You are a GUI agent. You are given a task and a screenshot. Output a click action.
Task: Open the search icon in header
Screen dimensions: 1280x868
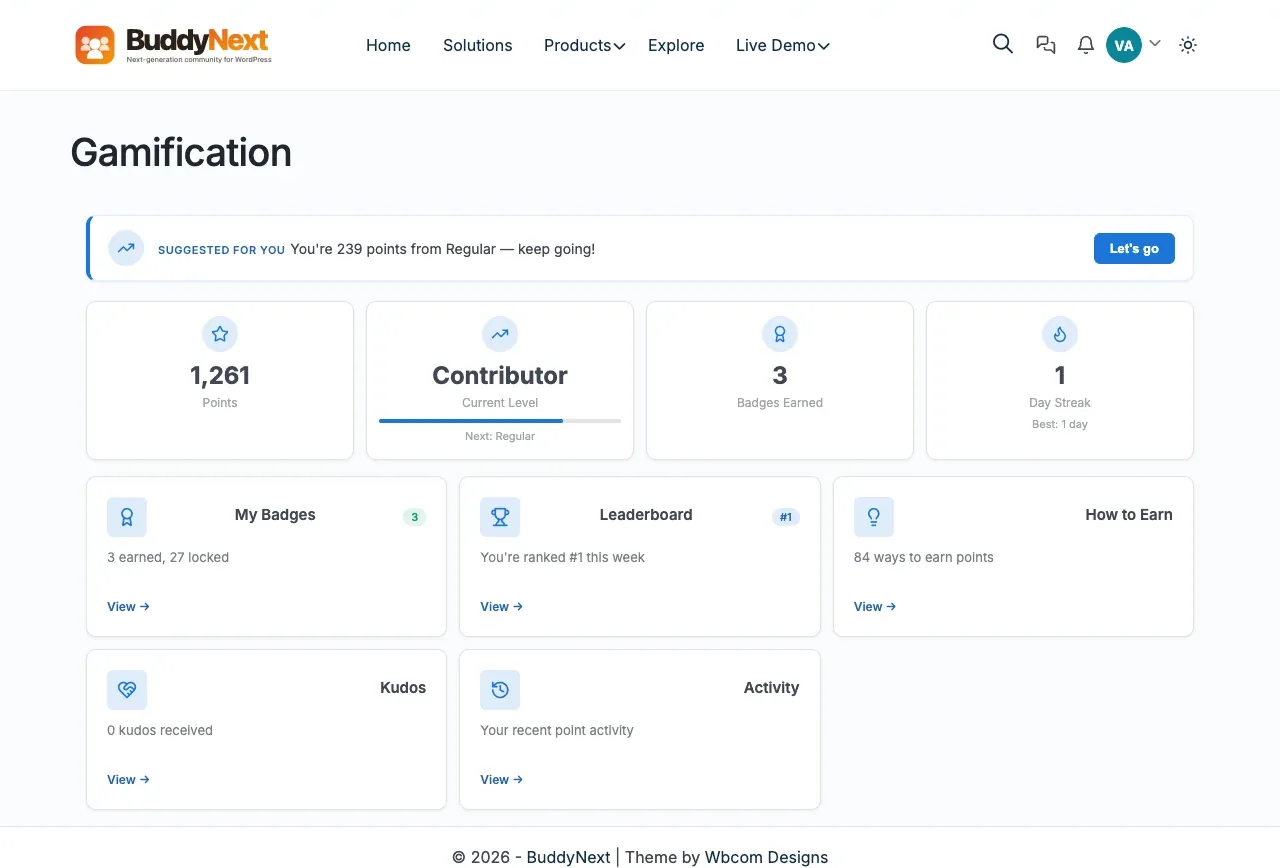click(x=1003, y=44)
